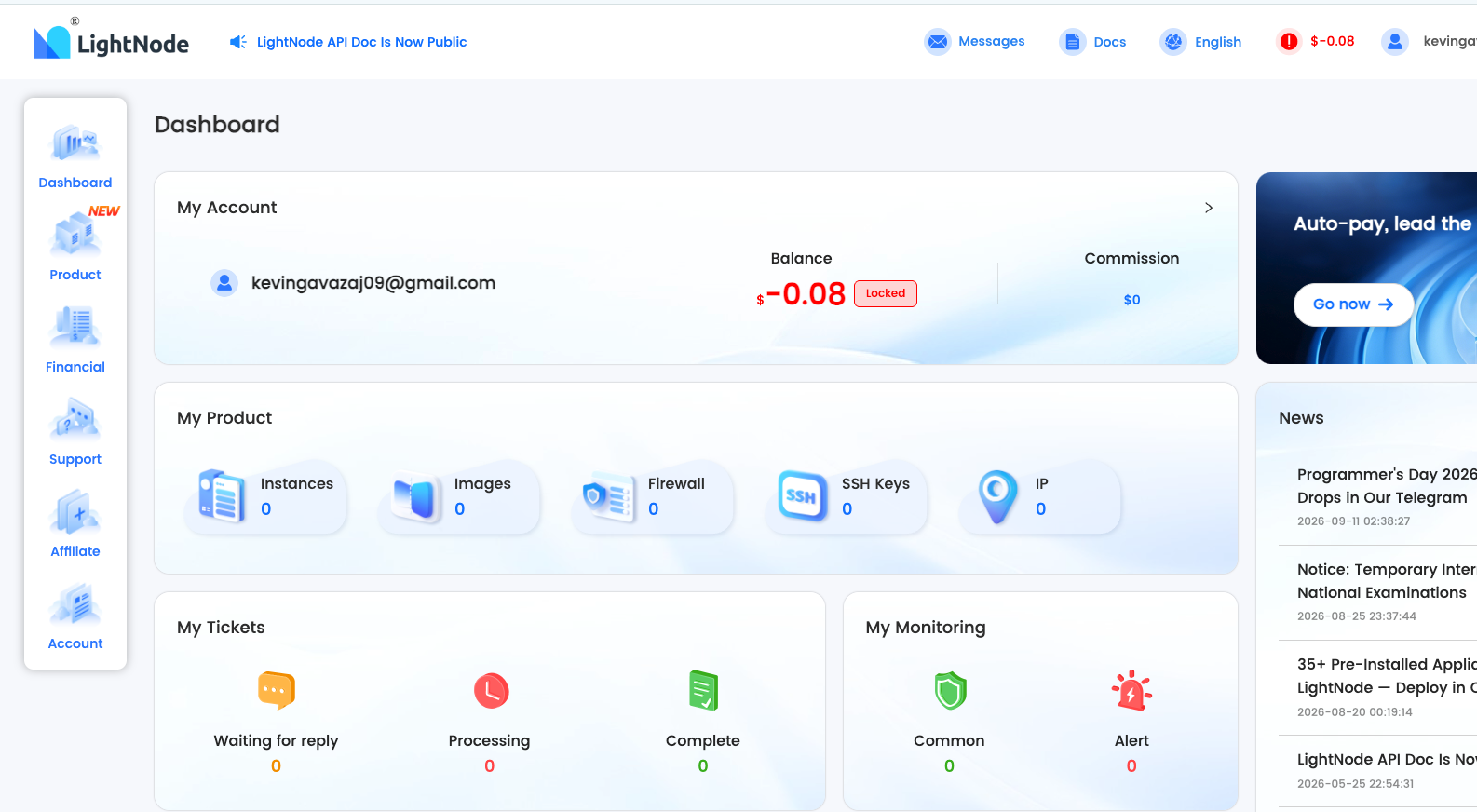Click the Auto-pay promotional banner
1477x812 pixels.
(x=1366, y=268)
